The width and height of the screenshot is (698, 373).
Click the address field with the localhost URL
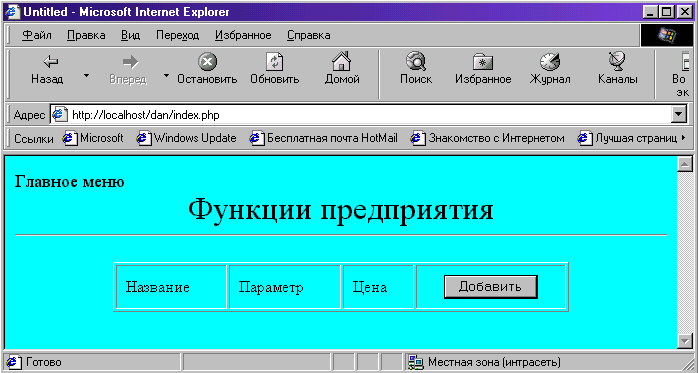tap(361, 115)
